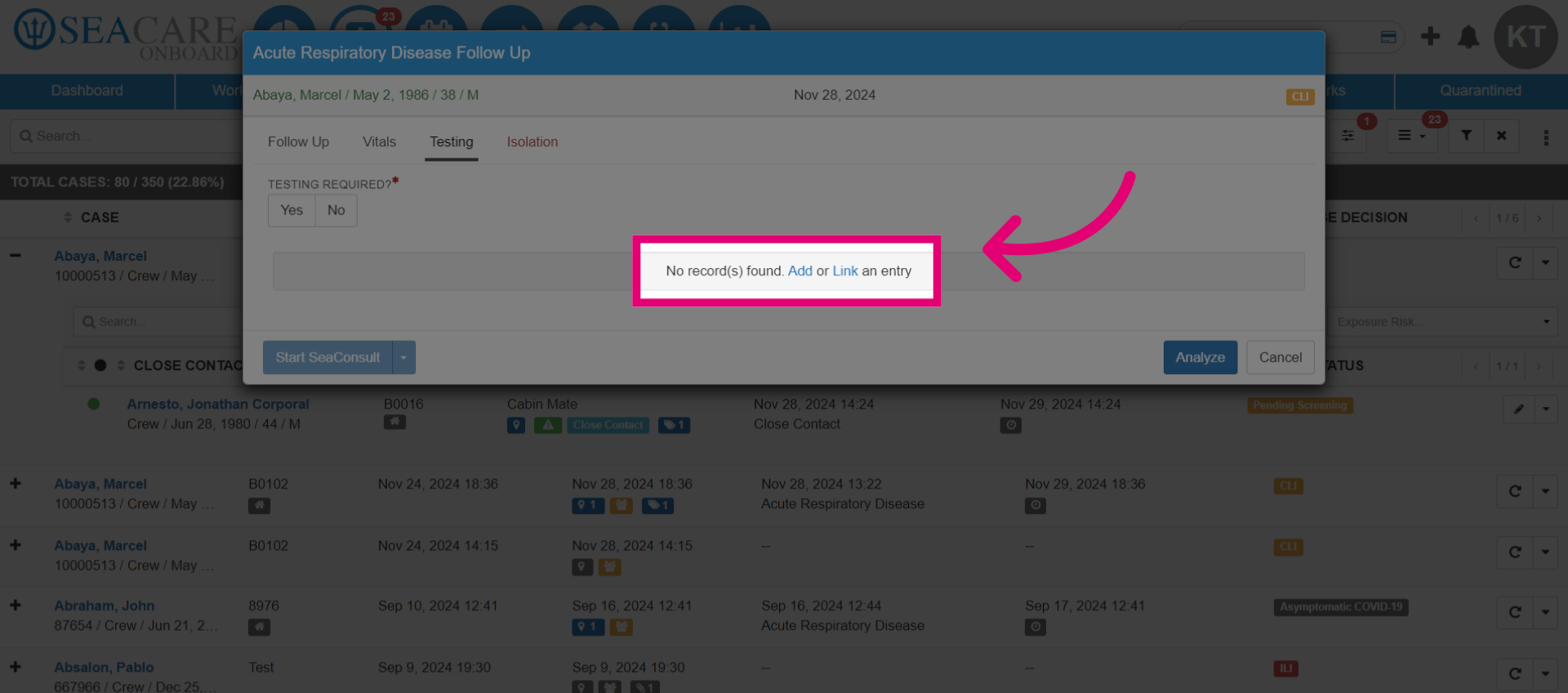The height and width of the screenshot is (693, 1568).
Task: Open the notifications bell
Action: [x=1468, y=37]
